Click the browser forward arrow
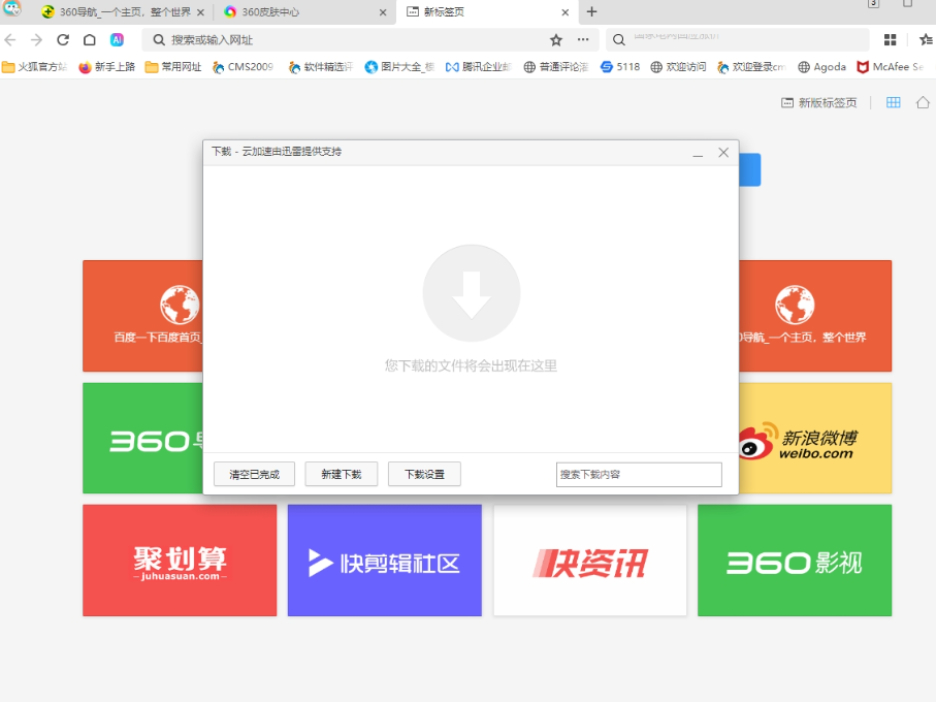 tap(36, 40)
